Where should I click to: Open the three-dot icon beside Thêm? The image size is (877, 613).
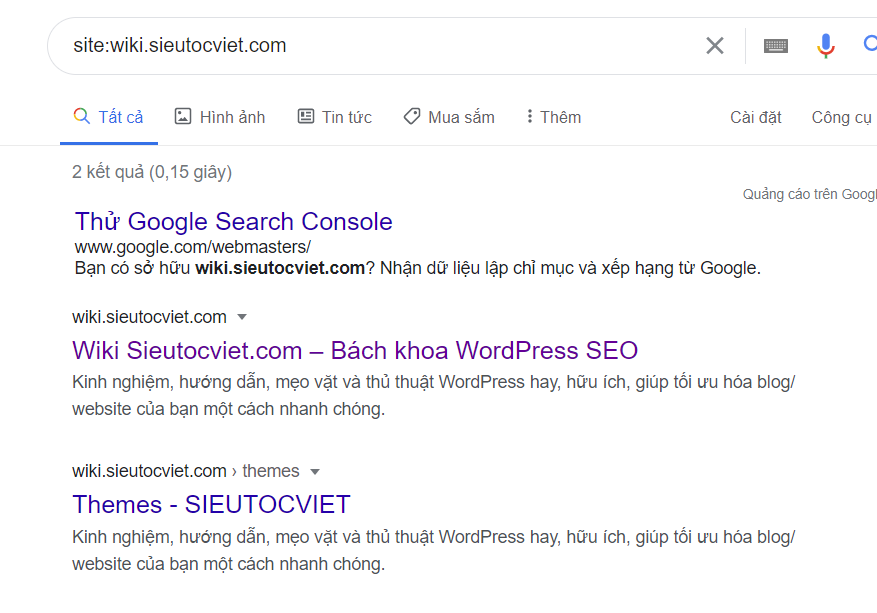click(x=528, y=117)
